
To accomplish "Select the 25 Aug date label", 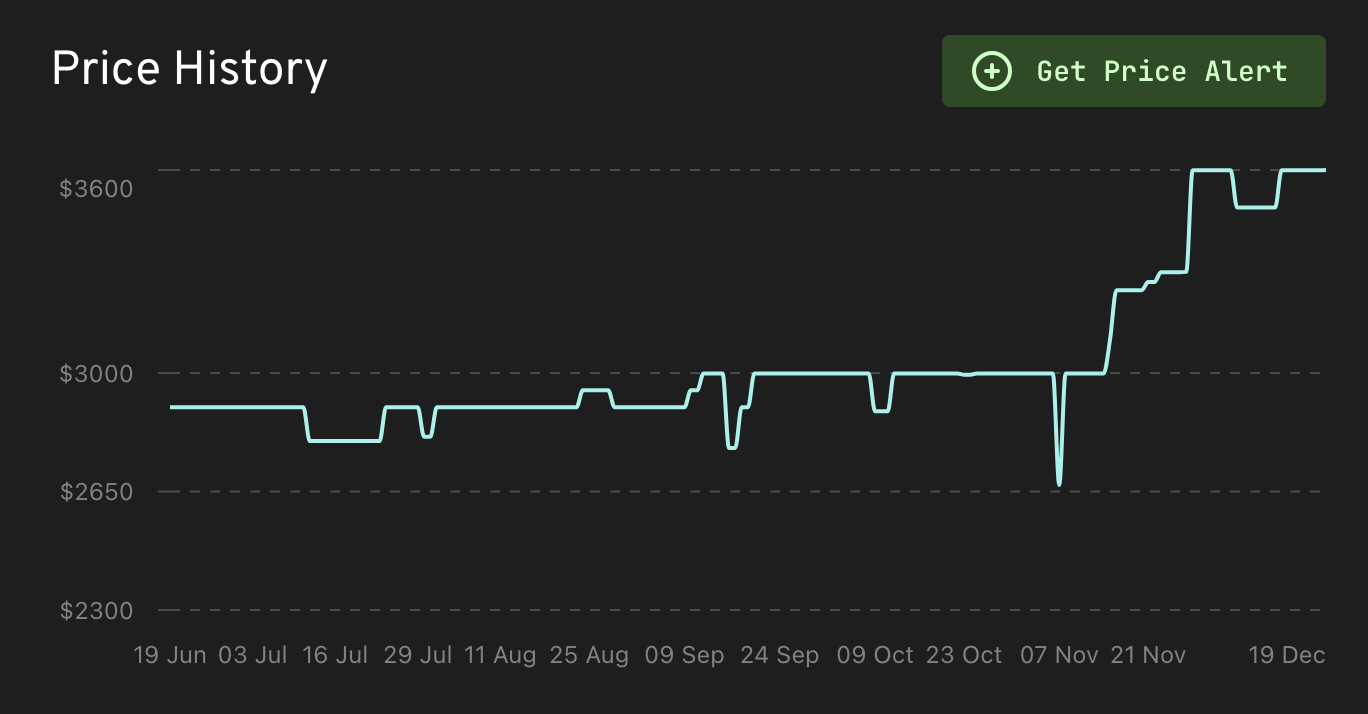I will click(589, 655).
